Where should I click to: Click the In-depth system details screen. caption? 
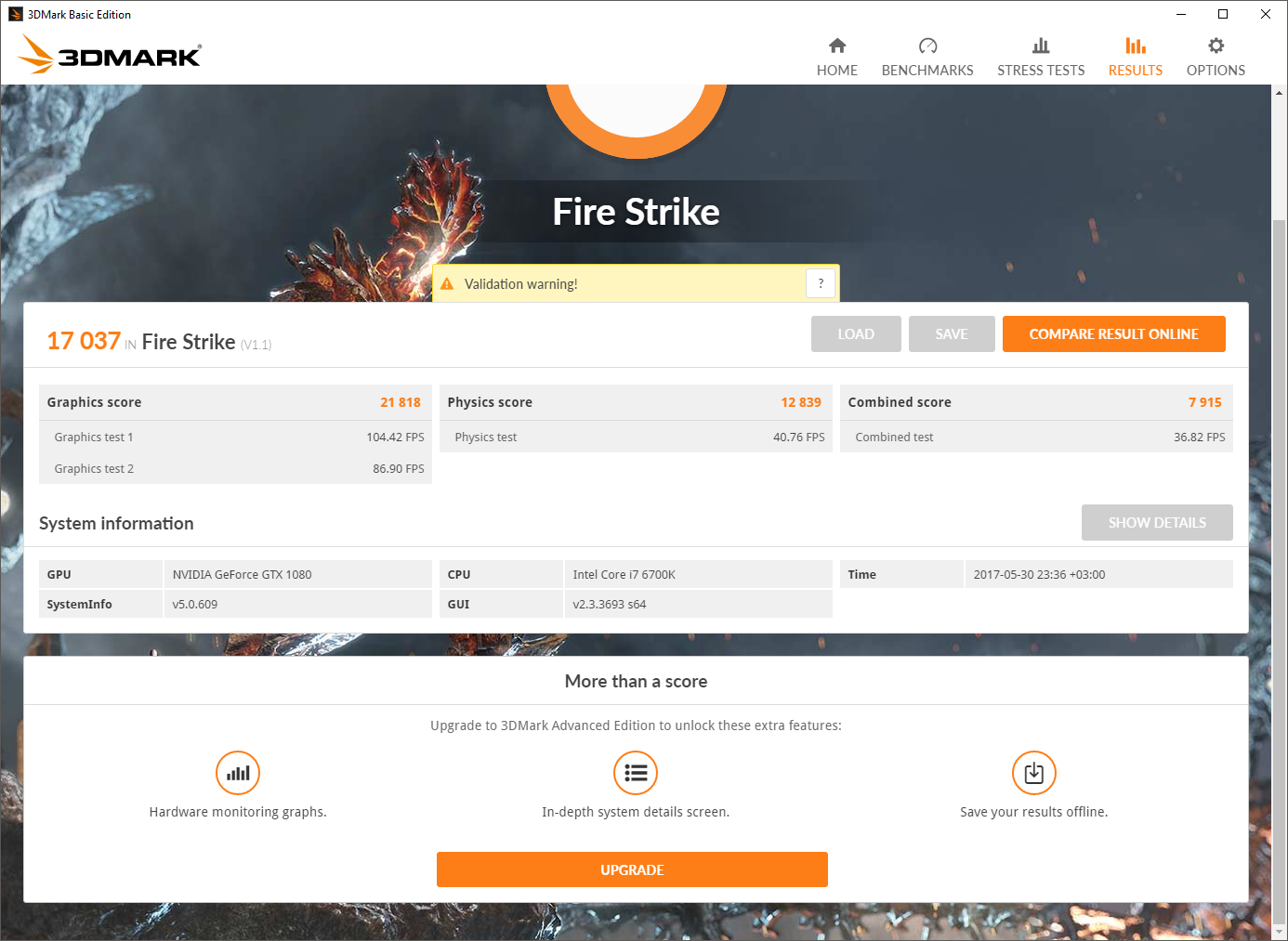636,812
